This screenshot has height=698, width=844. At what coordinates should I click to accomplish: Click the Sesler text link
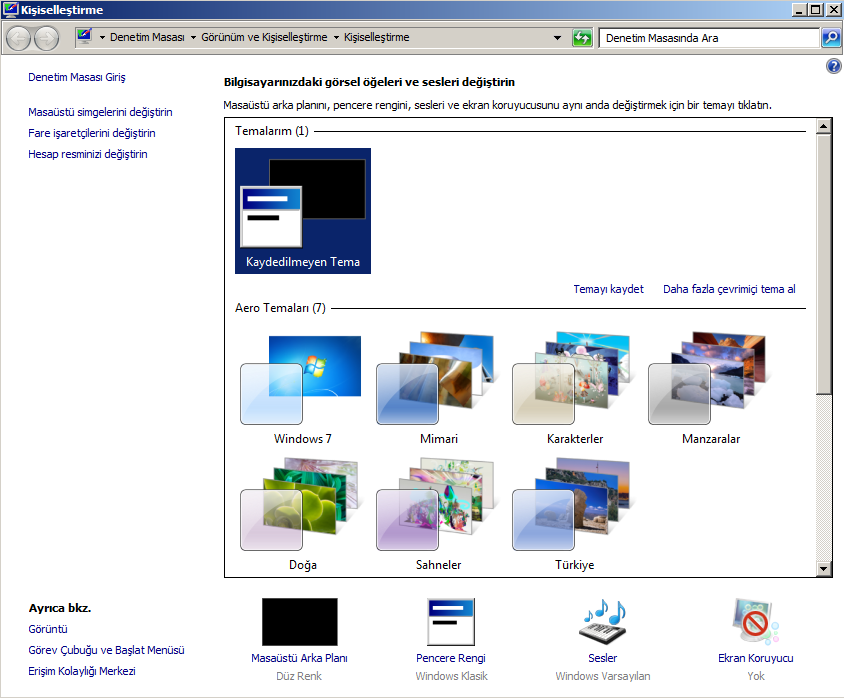[x=603, y=658]
